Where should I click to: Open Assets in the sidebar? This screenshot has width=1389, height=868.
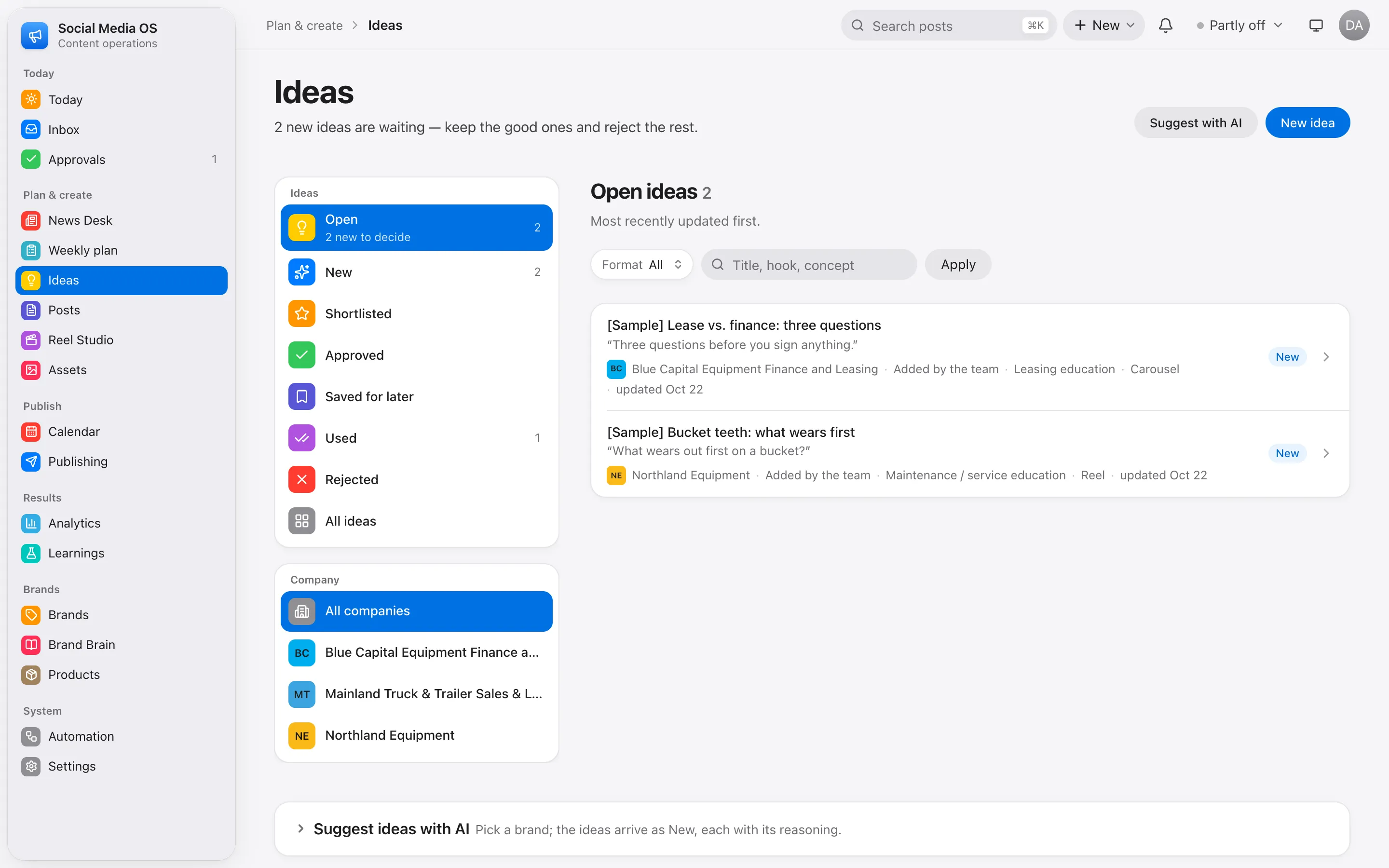pos(121,370)
